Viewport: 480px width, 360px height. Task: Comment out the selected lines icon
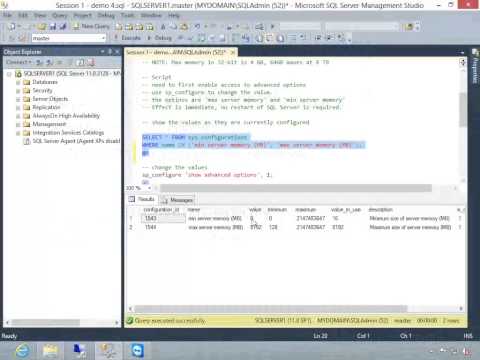(292, 38)
